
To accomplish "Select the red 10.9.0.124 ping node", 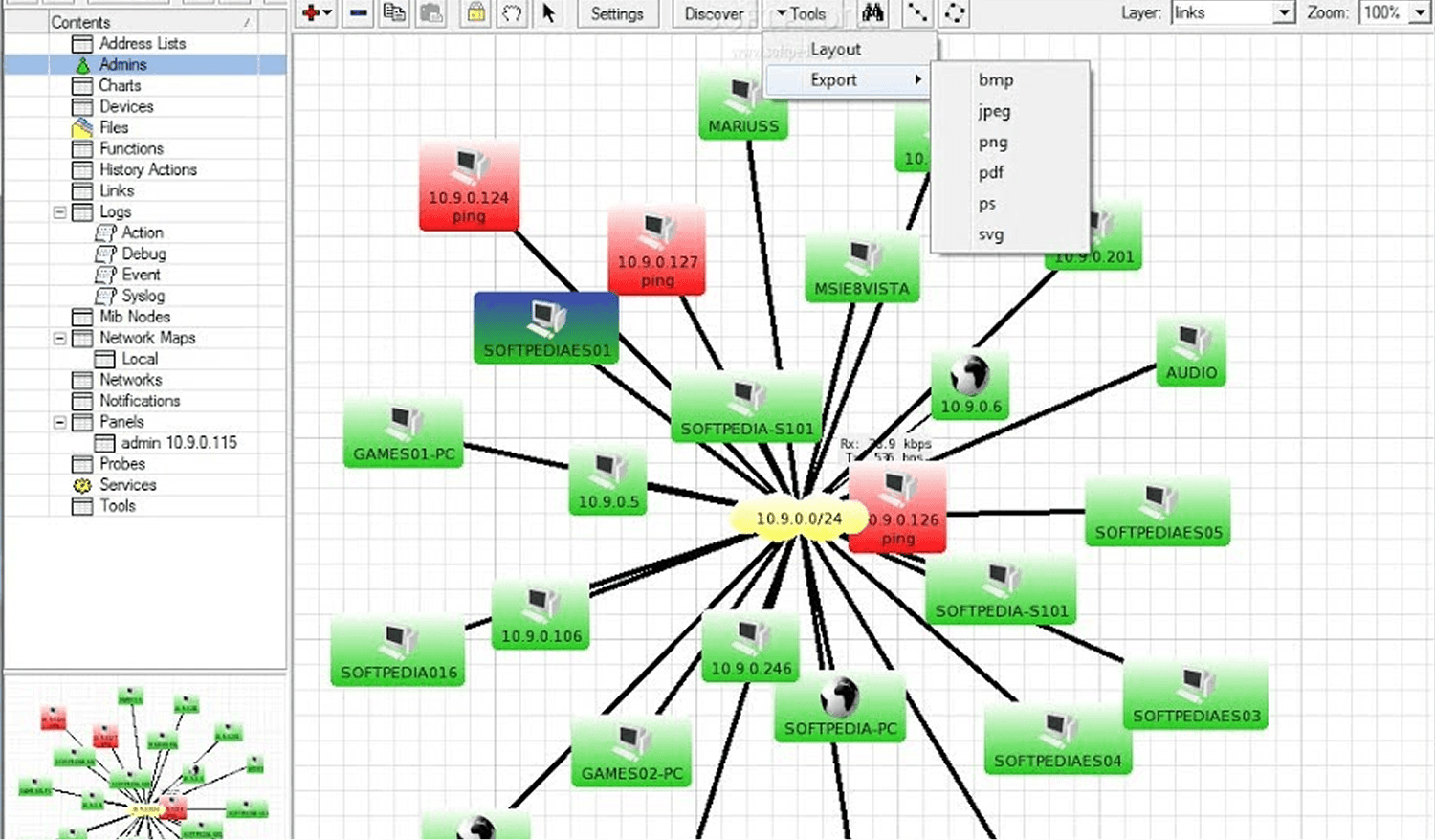I will [469, 187].
